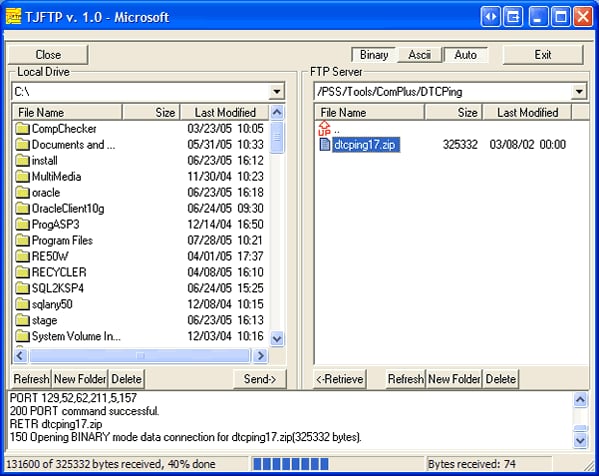This screenshot has width=599, height=476.
Task: Sort local files by Size header
Action: tap(151, 112)
